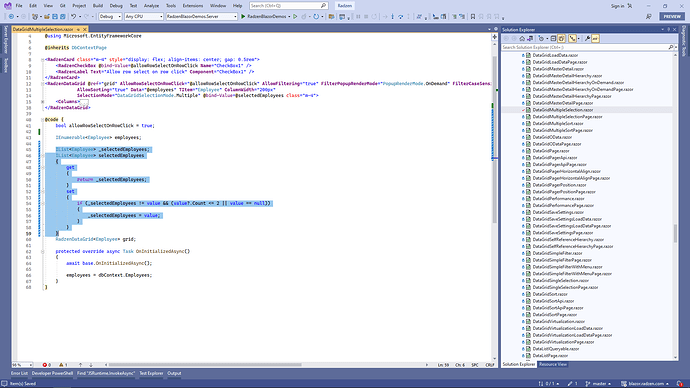Toggle pin on DataGridMultipleSelection.razor tab
Image resolution: width=690 pixels, height=388 pixels.
tap(78, 29)
